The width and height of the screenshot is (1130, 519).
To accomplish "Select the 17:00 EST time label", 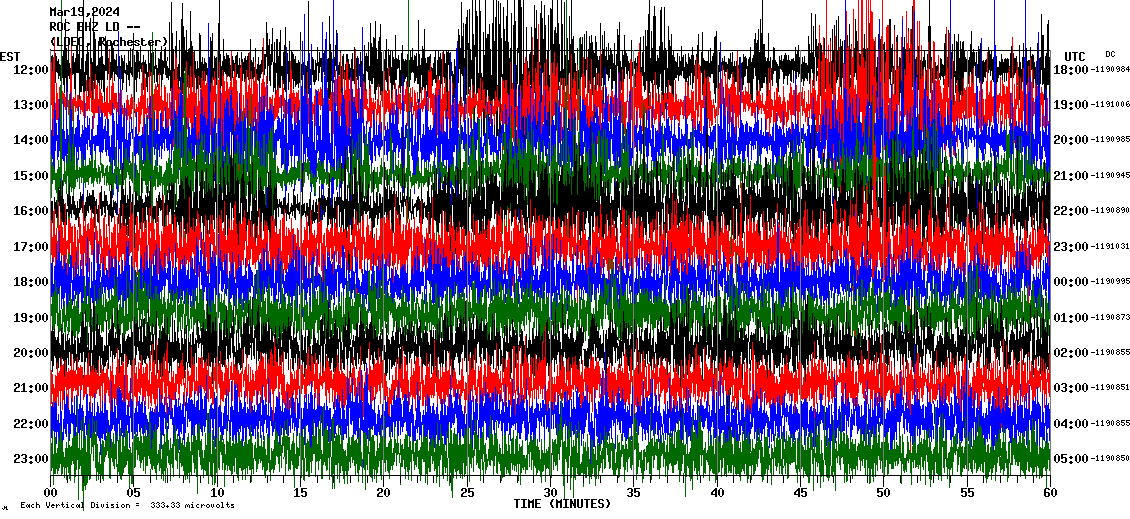I will coord(30,247).
